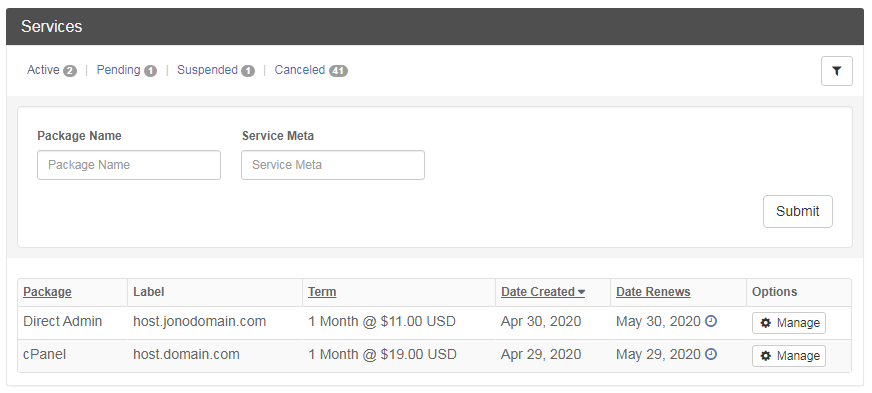Switch to the Active services tab
The width and height of the screenshot is (872, 393).
[43, 70]
